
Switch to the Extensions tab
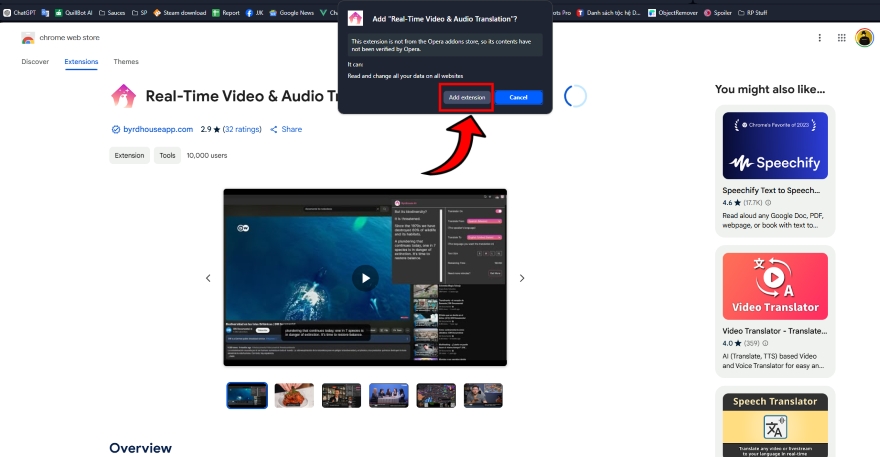click(81, 62)
